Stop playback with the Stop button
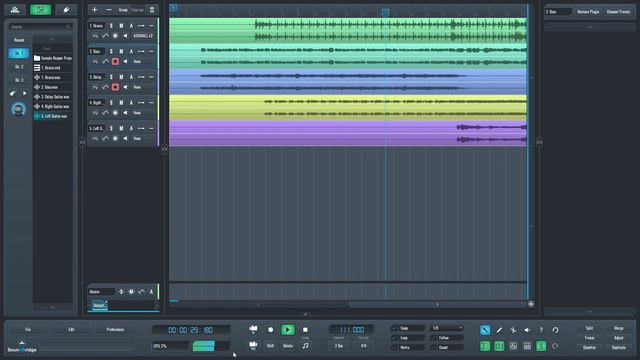This screenshot has width=640, height=360. click(x=305, y=330)
